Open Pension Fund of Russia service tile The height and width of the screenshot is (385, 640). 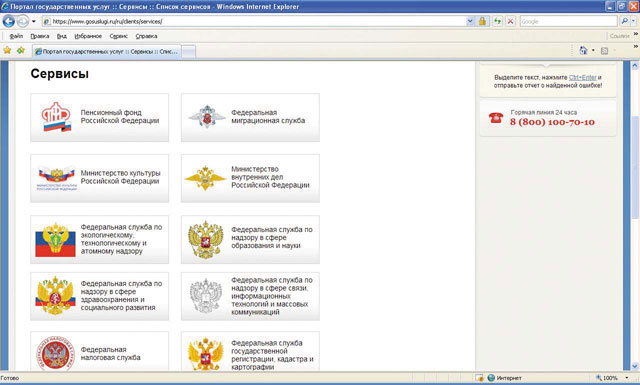pyautogui.click(x=100, y=118)
